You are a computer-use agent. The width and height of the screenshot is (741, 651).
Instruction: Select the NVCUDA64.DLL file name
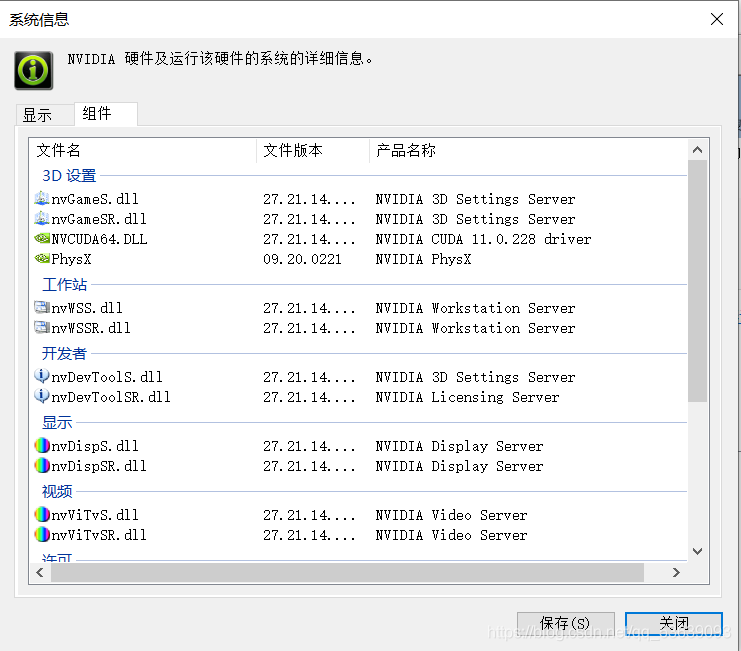click(99, 239)
